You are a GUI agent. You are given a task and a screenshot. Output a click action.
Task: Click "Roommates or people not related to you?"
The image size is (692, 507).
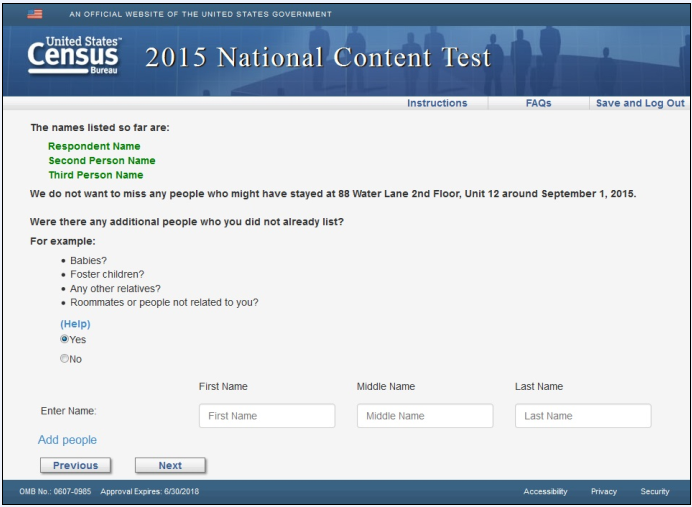[x=164, y=303]
